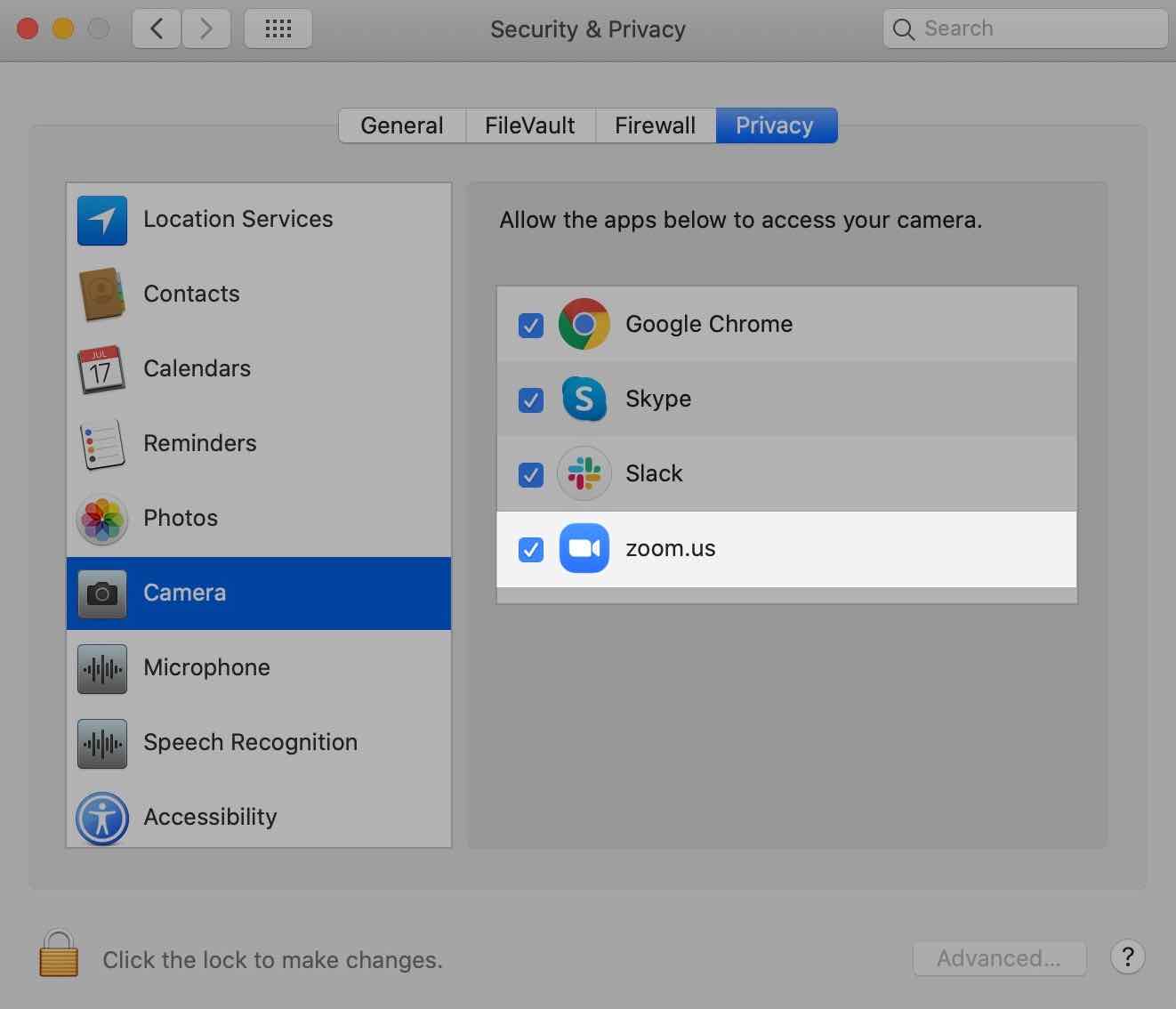Select the Camera category icon
Image resolution: width=1176 pixels, height=1009 pixels.
tap(101, 594)
